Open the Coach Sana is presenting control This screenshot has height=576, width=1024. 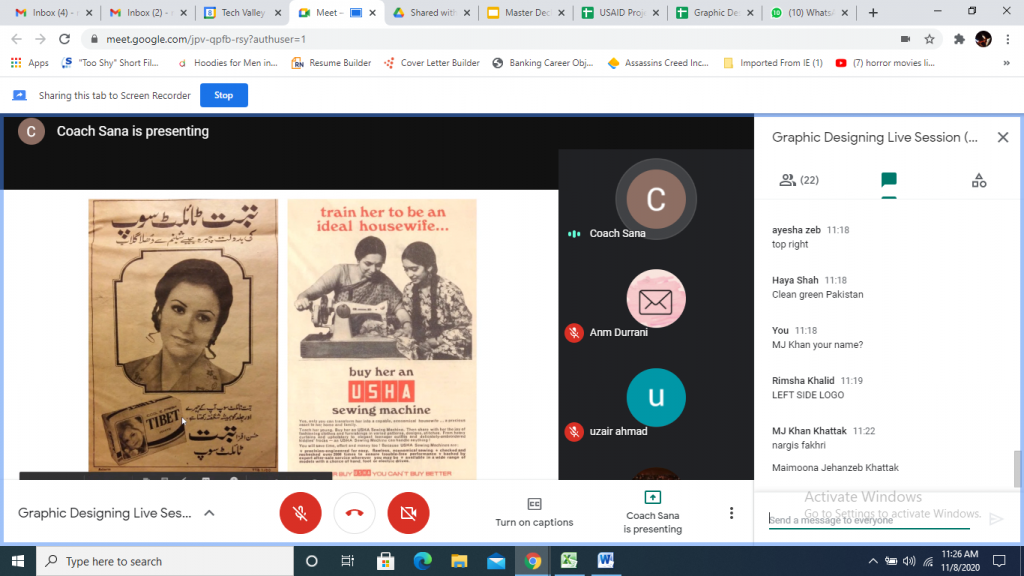(652, 513)
